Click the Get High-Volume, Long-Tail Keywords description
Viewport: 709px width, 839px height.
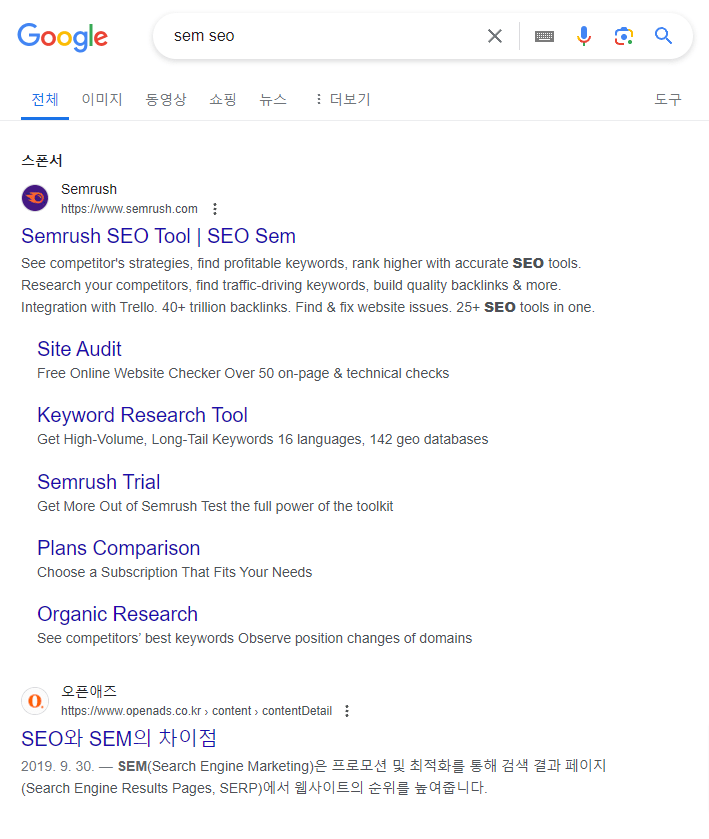(x=263, y=439)
